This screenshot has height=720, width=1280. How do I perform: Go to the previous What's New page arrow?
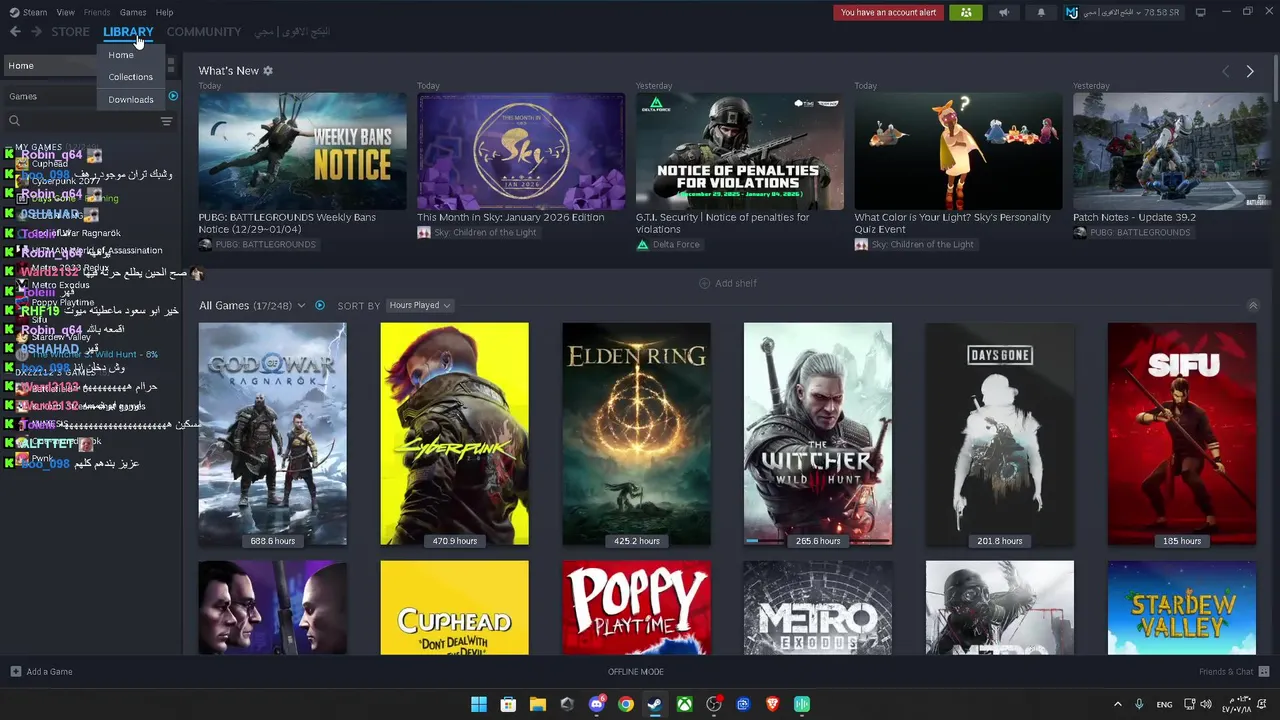[x=1226, y=71]
